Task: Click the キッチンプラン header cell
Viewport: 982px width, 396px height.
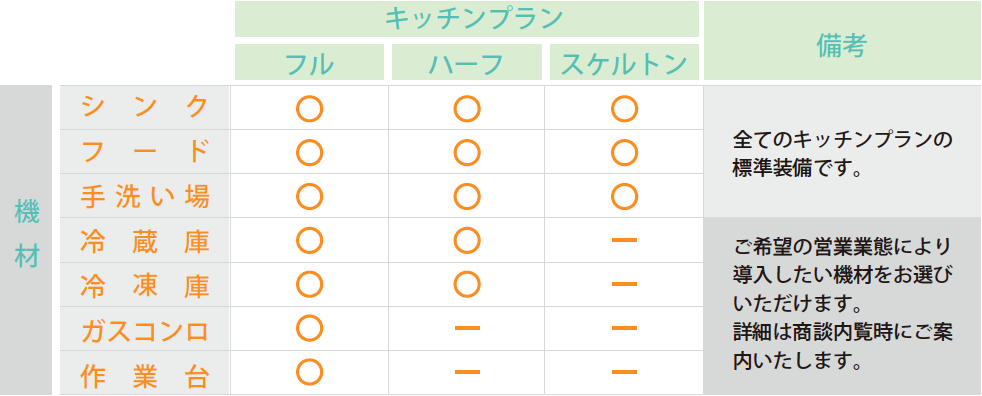Action: [467, 19]
